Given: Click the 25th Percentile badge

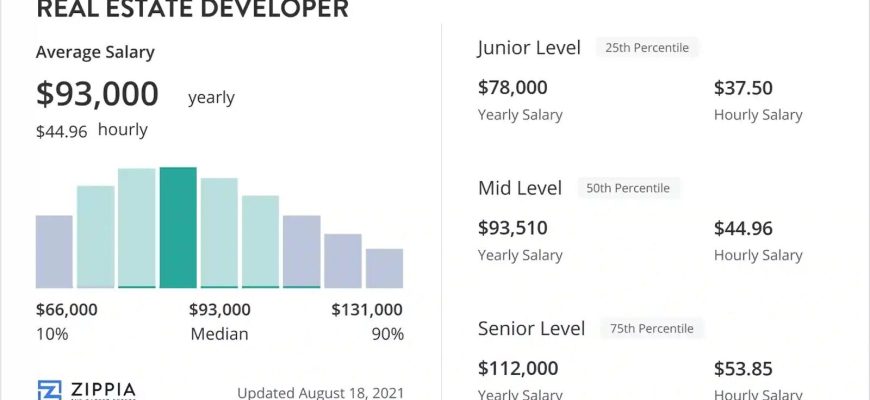Looking at the screenshot, I should click(647, 48).
